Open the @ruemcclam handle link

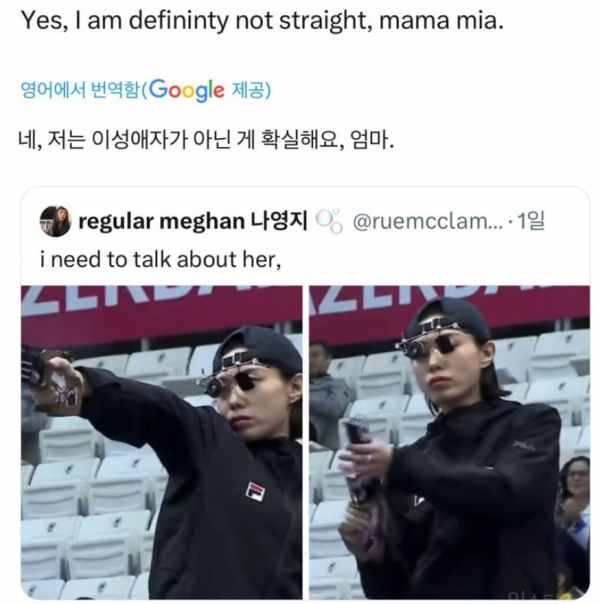point(427,221)
